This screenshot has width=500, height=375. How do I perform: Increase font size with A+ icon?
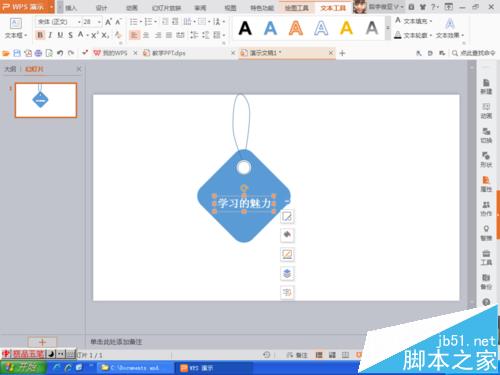[108, 22]
